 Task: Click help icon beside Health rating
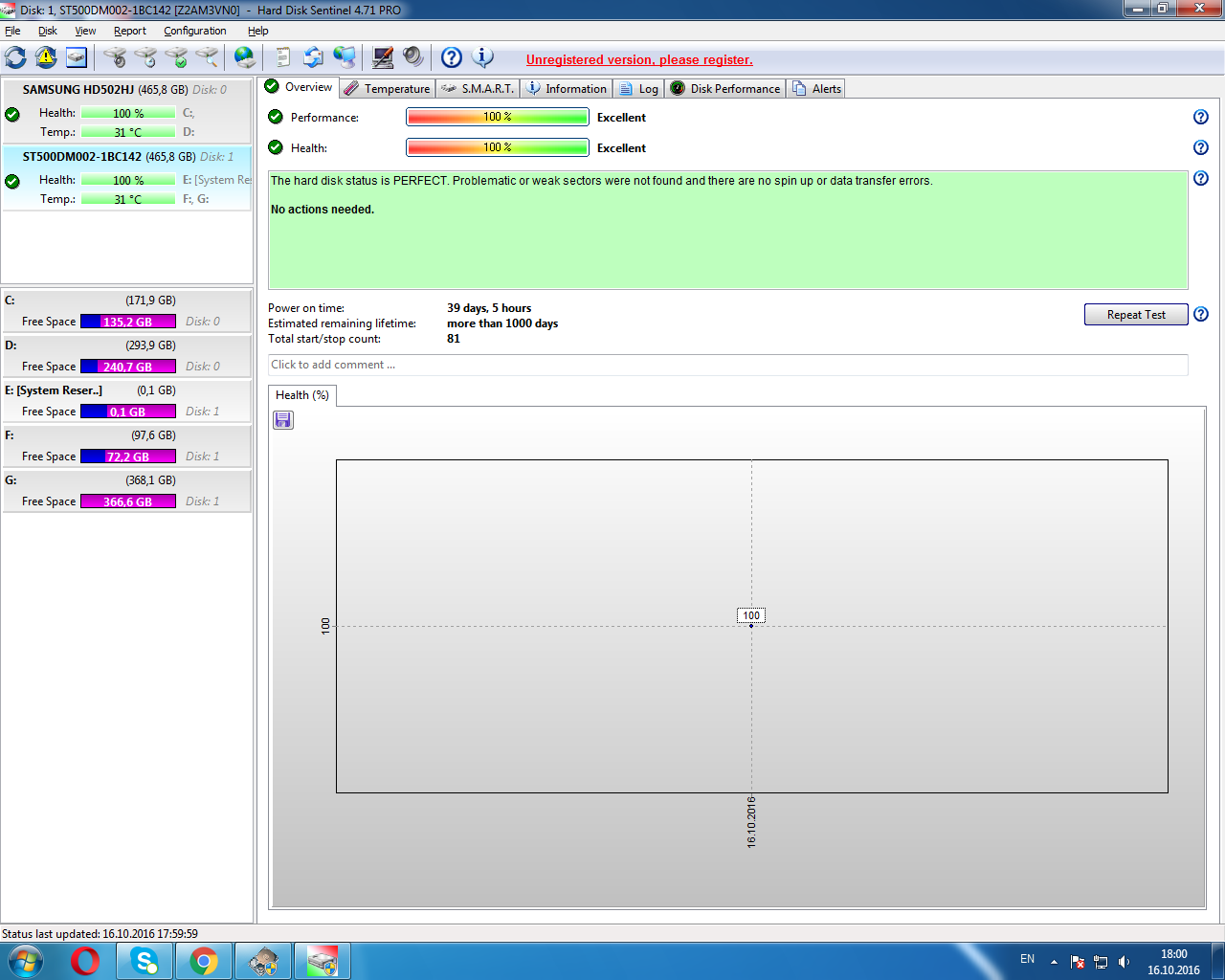click(x=1201, y=147)
